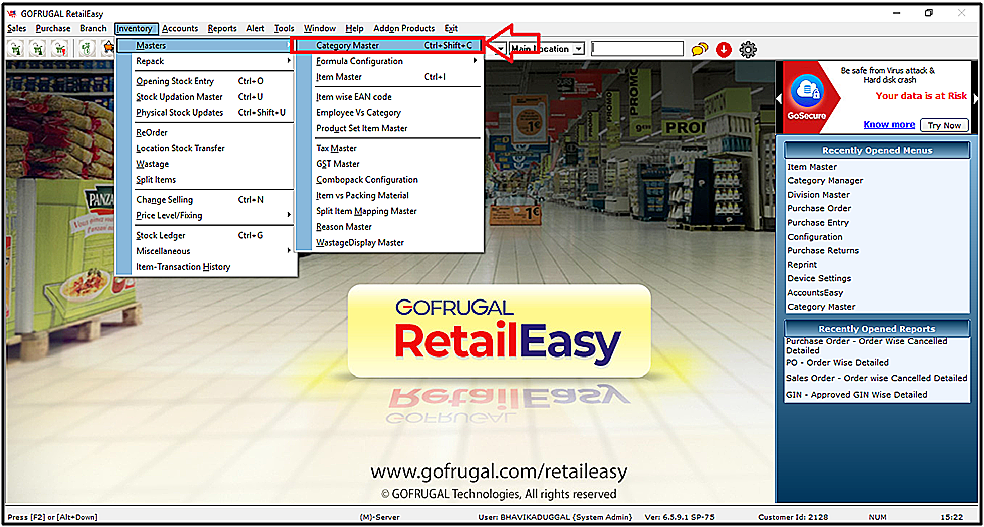Open GIN - Approved GIN Wise Detailed report

click(x=857, y=395)
